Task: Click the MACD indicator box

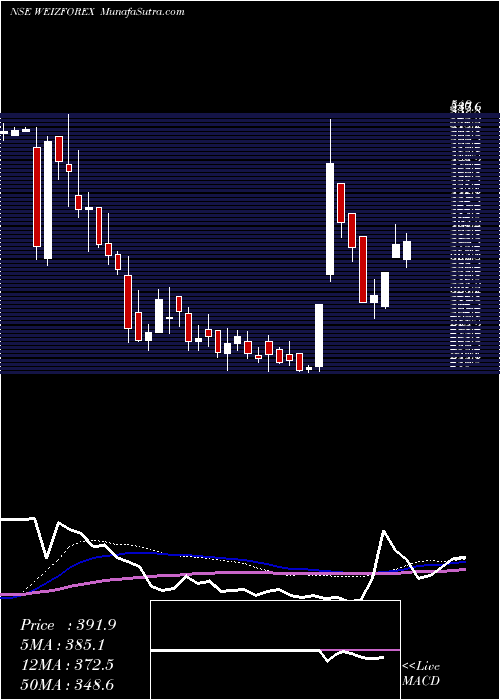Action: (275, 650)
